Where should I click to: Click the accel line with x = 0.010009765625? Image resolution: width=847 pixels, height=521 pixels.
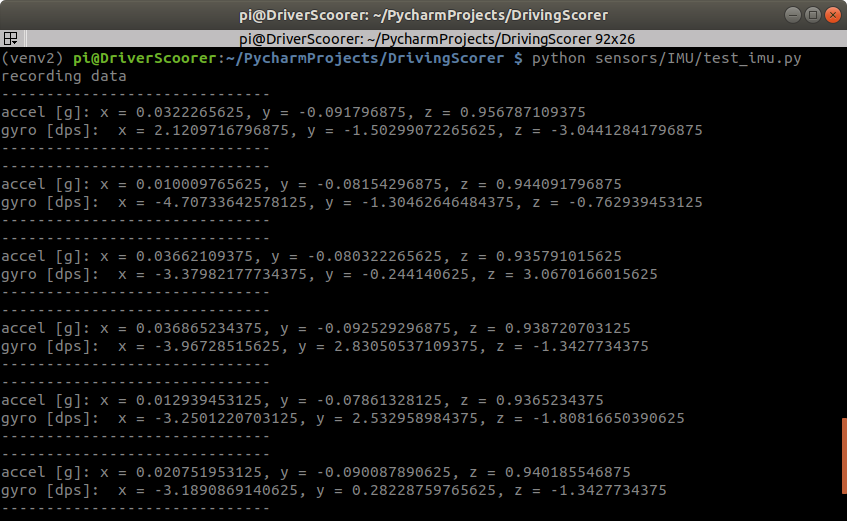(x=311, y=185)
